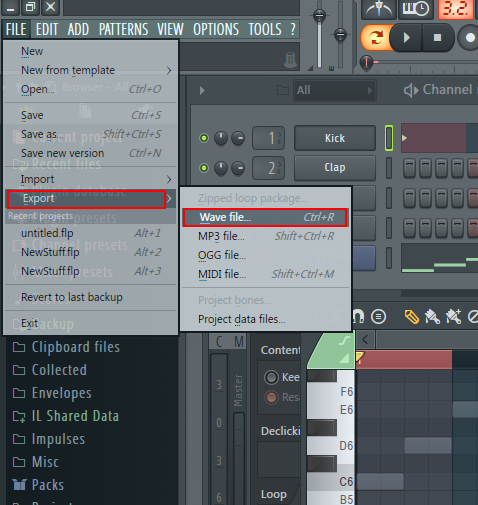Click the piano roll magnet snap icon
Viewport: 478px width, 505px height.
[x=358, y=317]
